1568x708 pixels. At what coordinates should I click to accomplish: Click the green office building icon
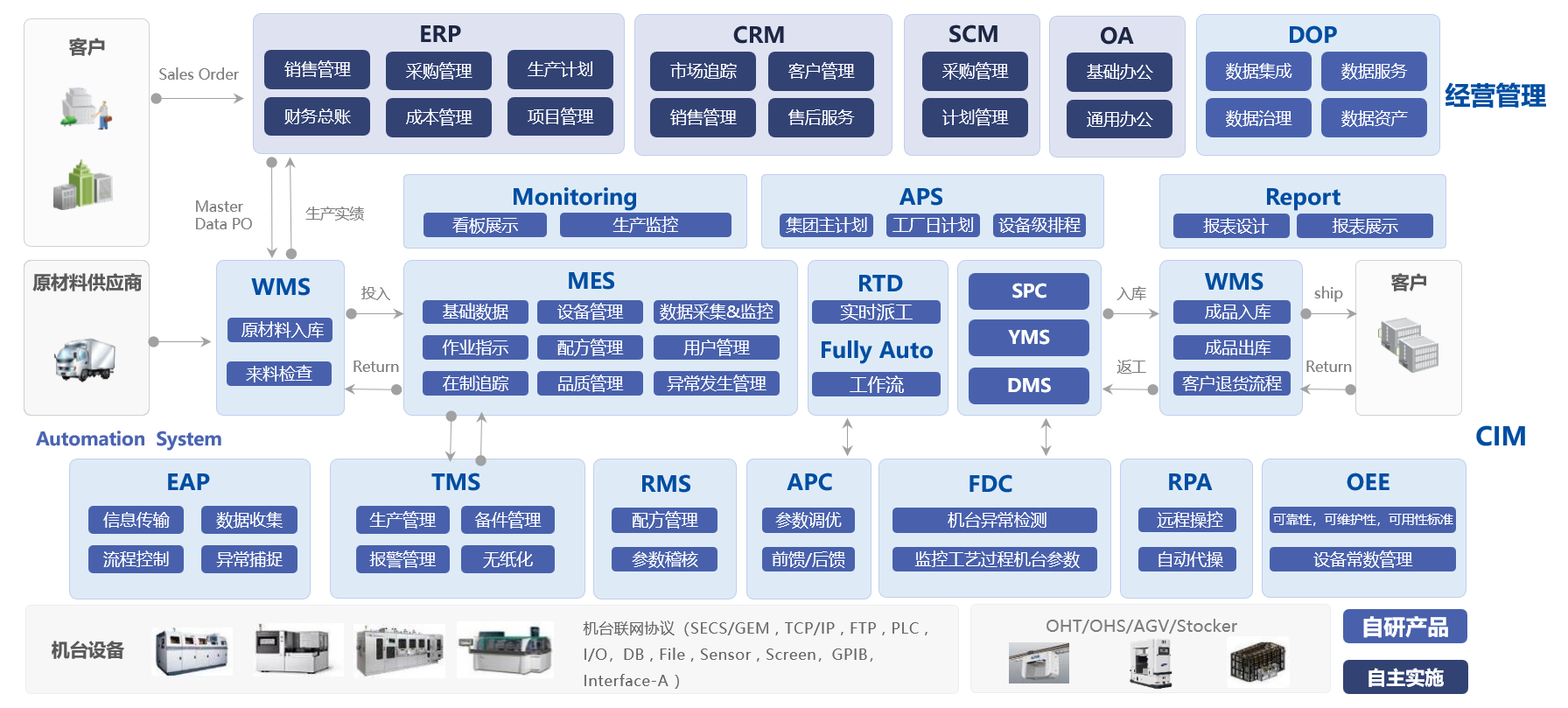[83, 185]
